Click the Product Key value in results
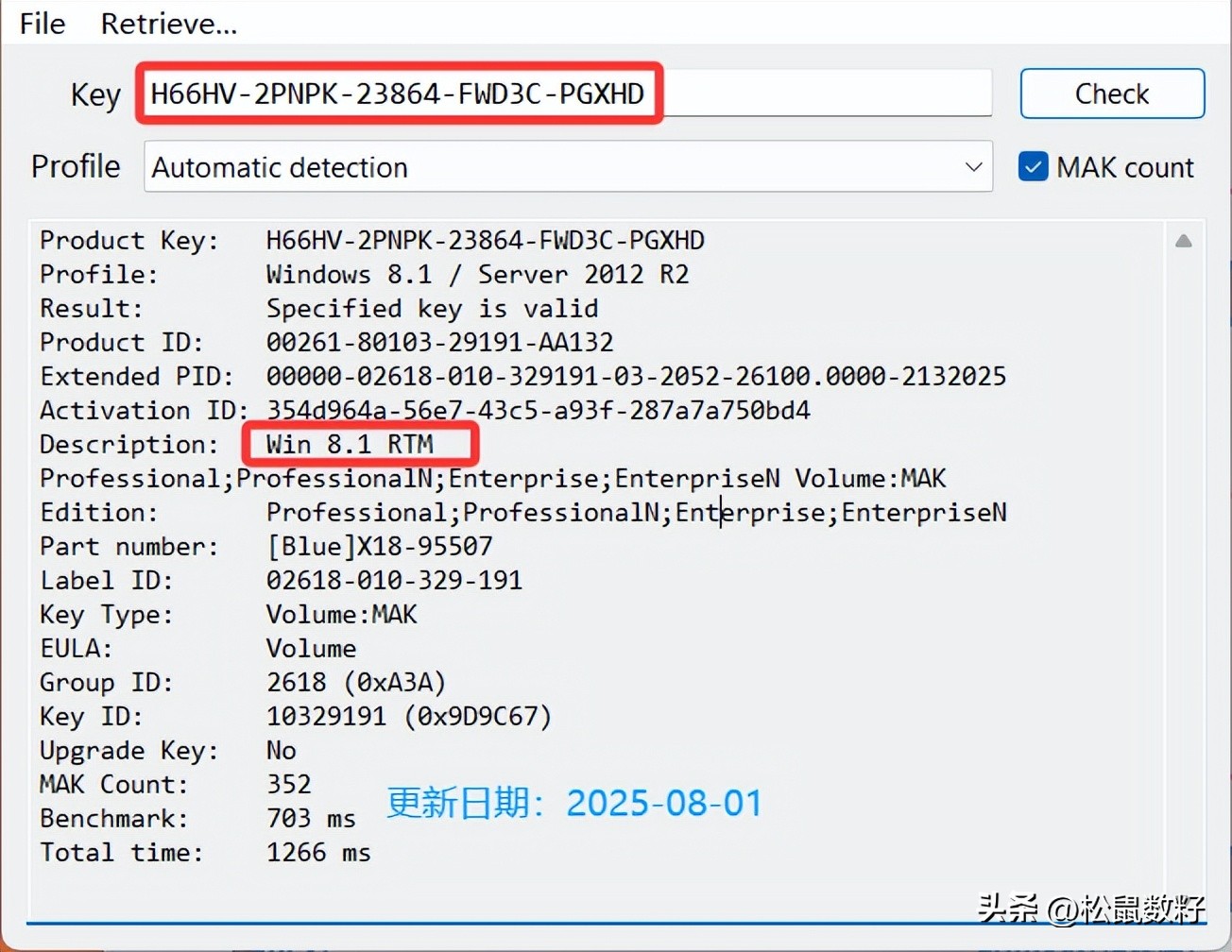The width and height of the screenshot is (1232, 952). (485, 241)
